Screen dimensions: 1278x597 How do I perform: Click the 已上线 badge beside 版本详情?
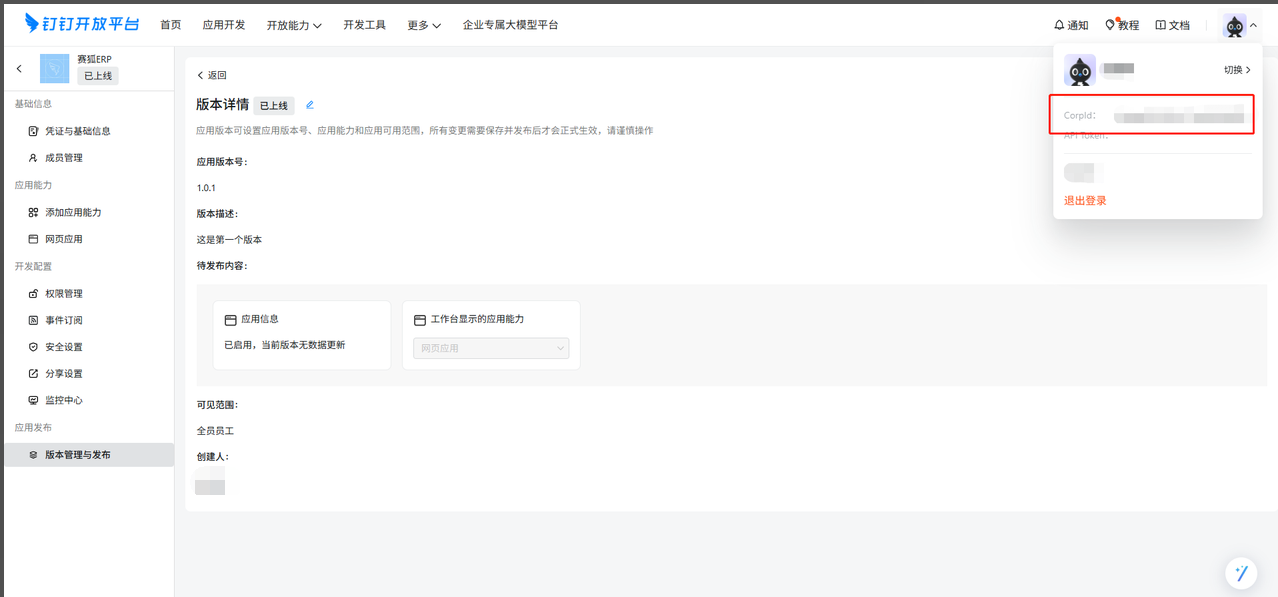274,105
